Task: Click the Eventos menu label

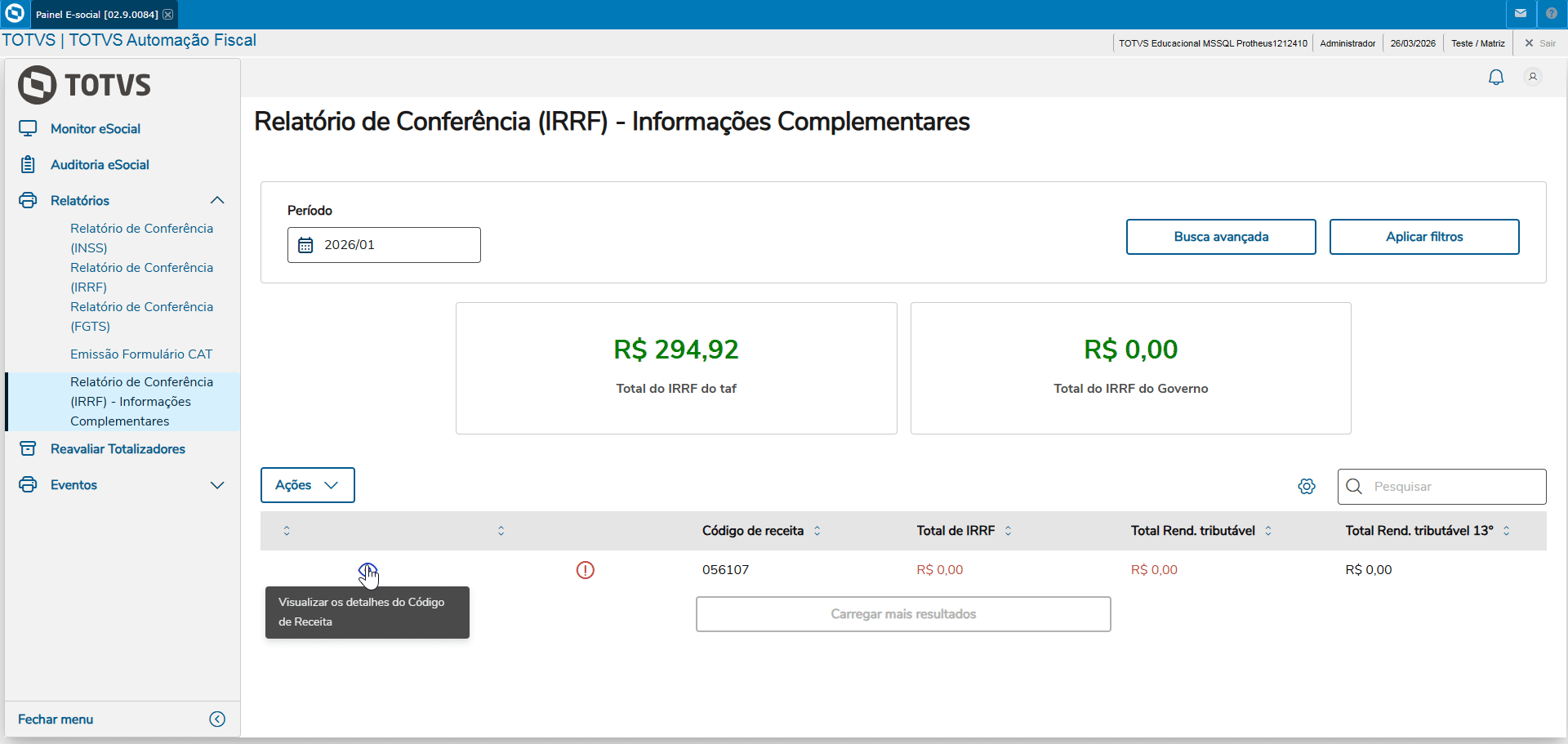Action: 73,484
